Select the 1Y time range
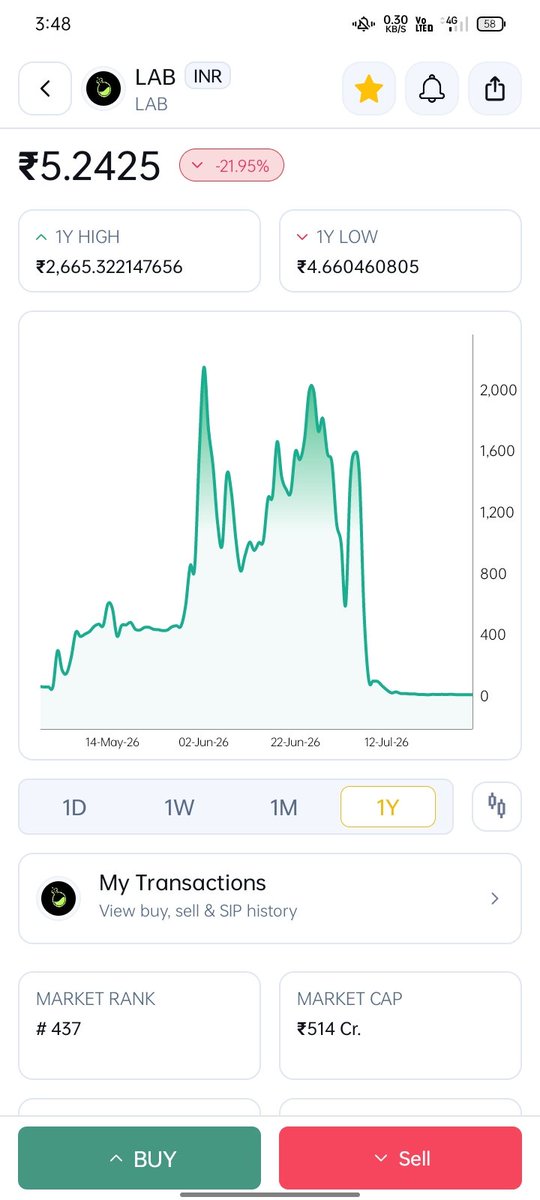 [x=388, y=807]
